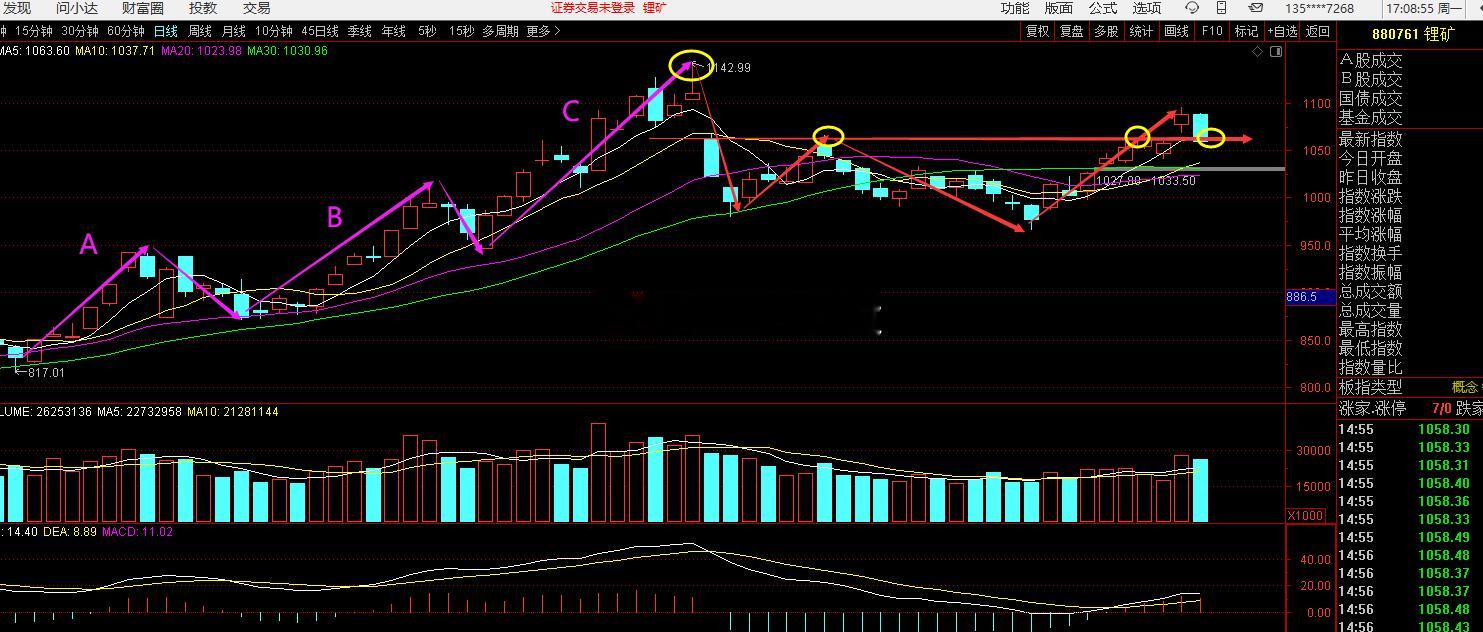Select the 月线 period tab
The height and width of the screenshot is (632, 1483).
point(234,31)
